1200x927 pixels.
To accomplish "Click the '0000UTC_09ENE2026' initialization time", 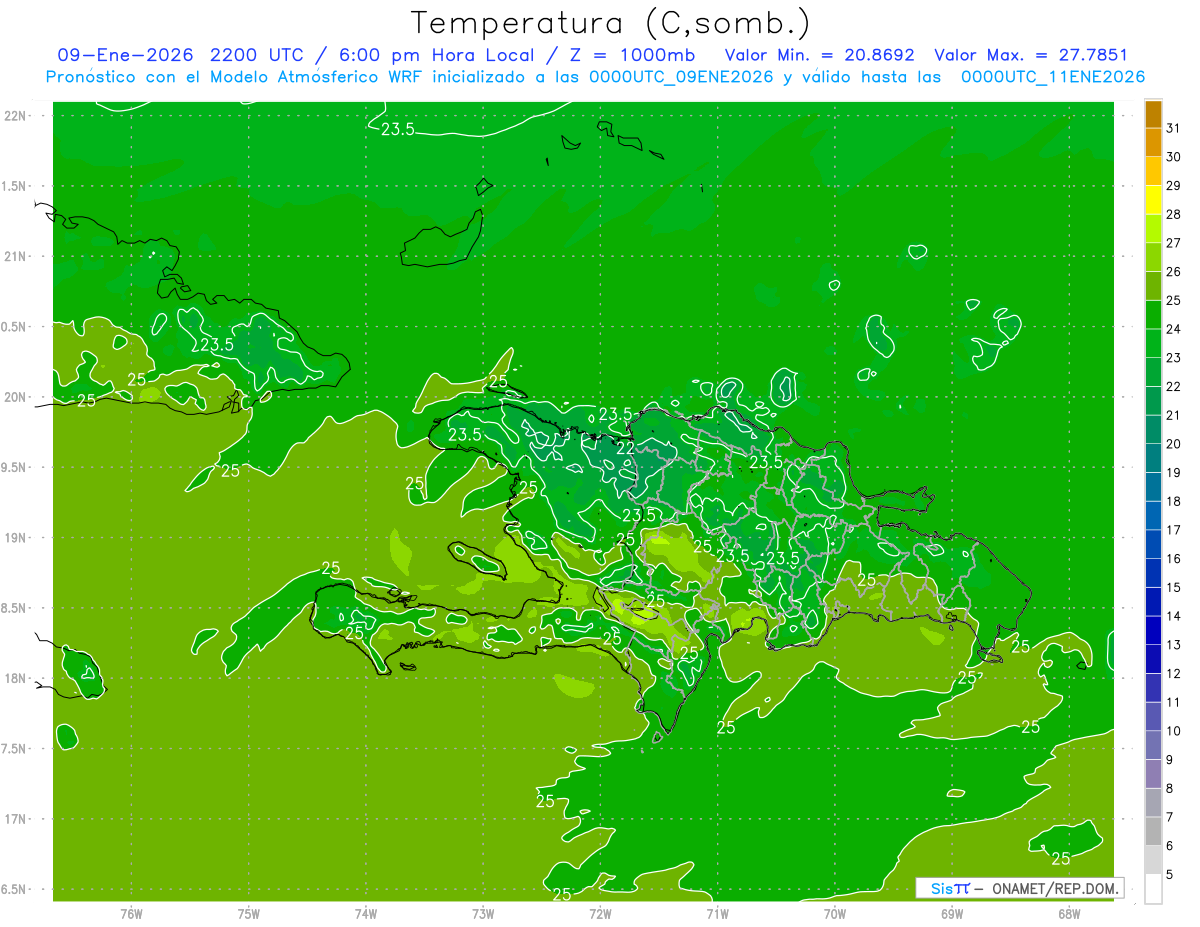I will 683,77.
